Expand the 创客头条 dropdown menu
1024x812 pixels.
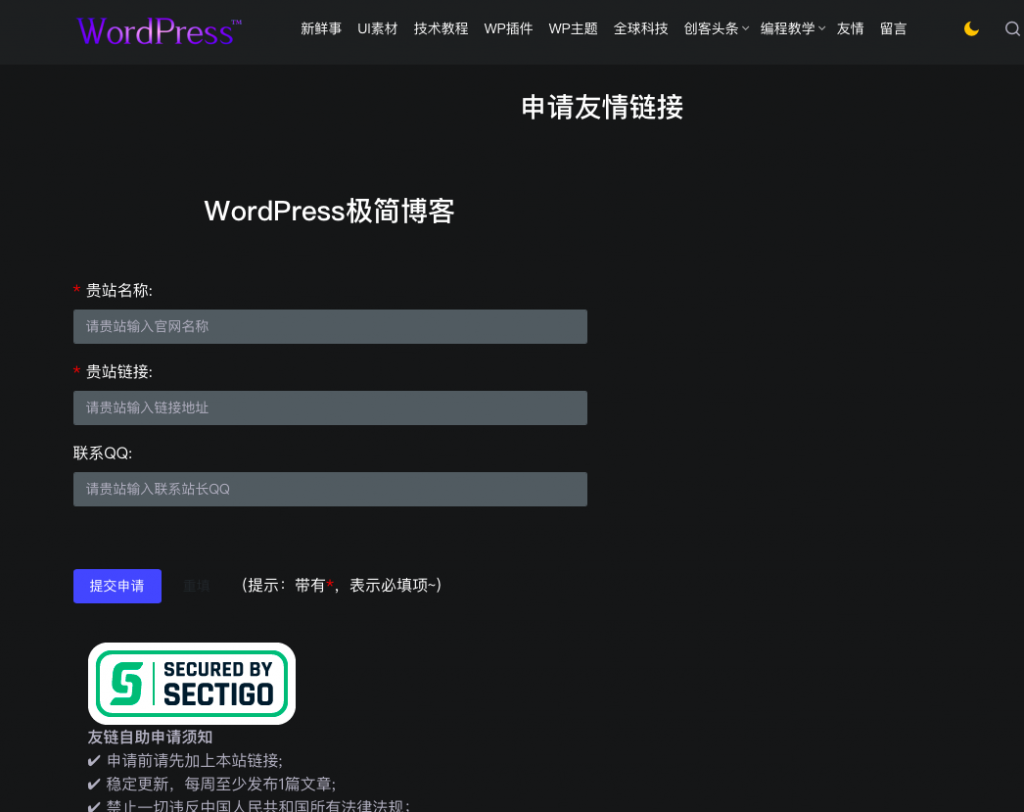point(716,29)
